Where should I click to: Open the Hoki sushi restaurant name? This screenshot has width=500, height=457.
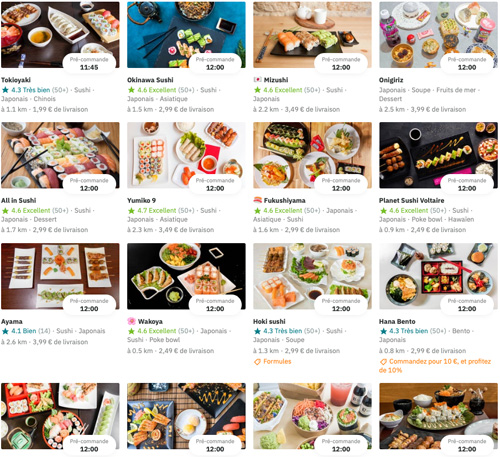[x=269, y=321]
